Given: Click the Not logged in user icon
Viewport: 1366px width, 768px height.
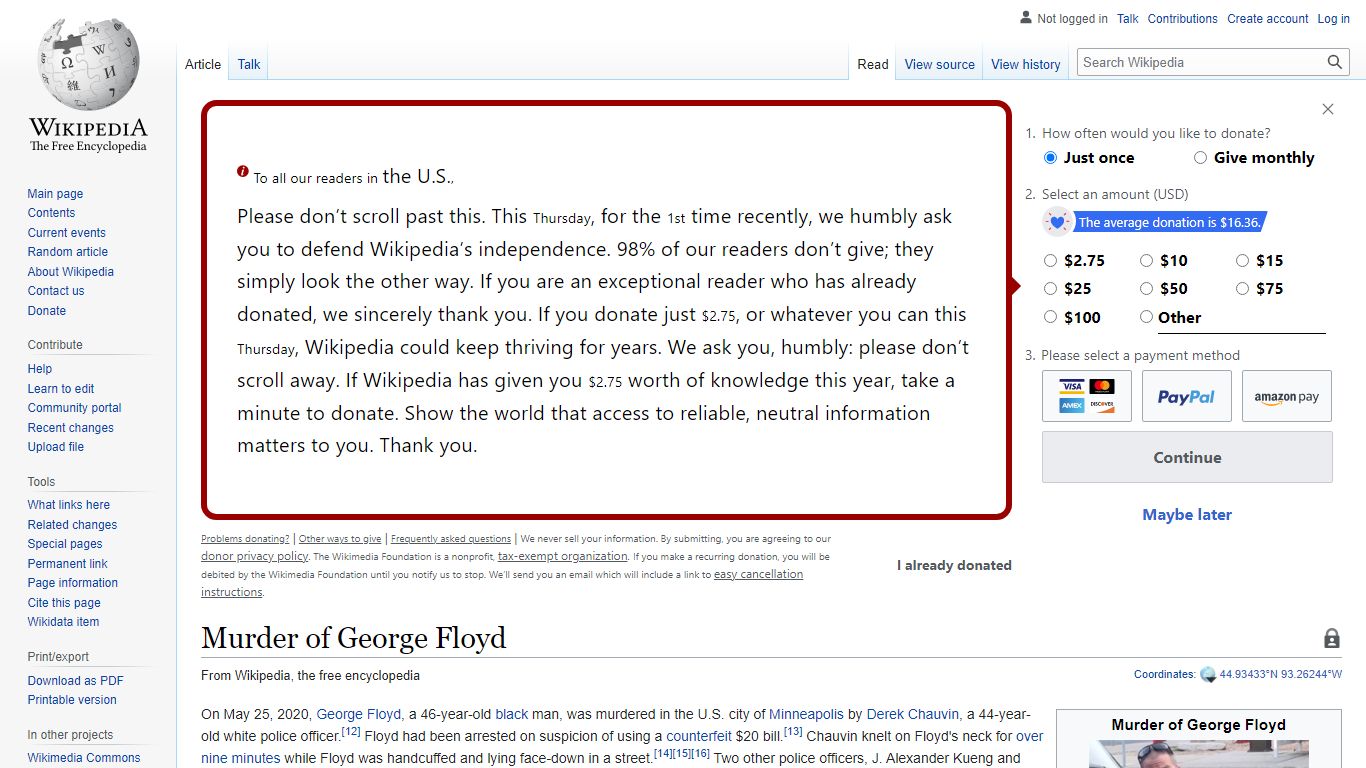Looking at the screenshot, I should click(1026, 17).
